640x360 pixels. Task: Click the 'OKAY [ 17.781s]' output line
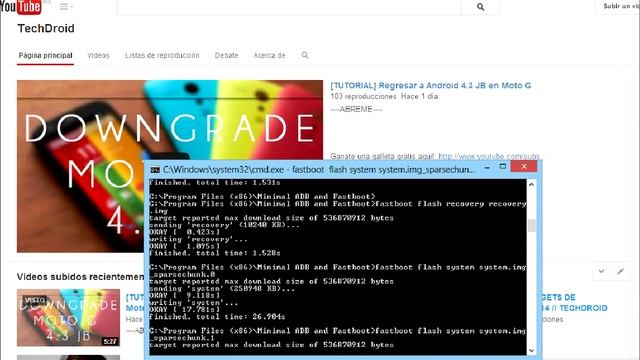(x=184, y=310)
